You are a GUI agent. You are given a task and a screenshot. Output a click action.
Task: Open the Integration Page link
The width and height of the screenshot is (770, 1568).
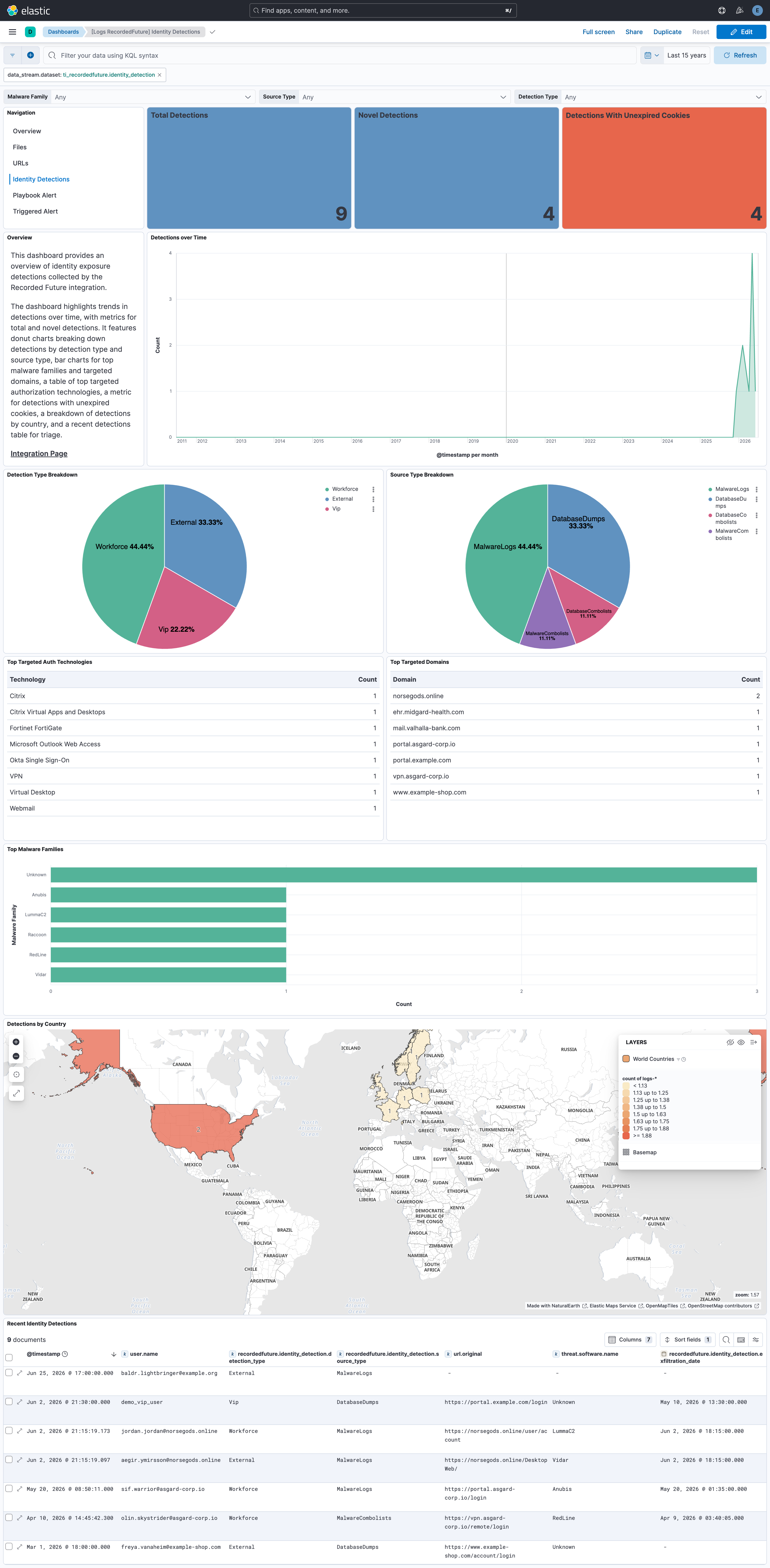point(39,453)
